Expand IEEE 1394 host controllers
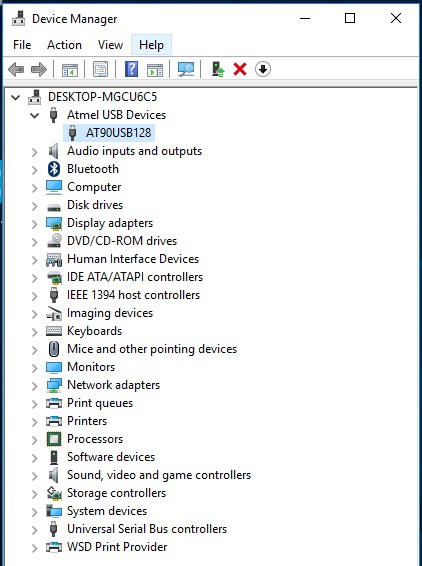Viewport: 422px width, 566px height. point(35,296)
